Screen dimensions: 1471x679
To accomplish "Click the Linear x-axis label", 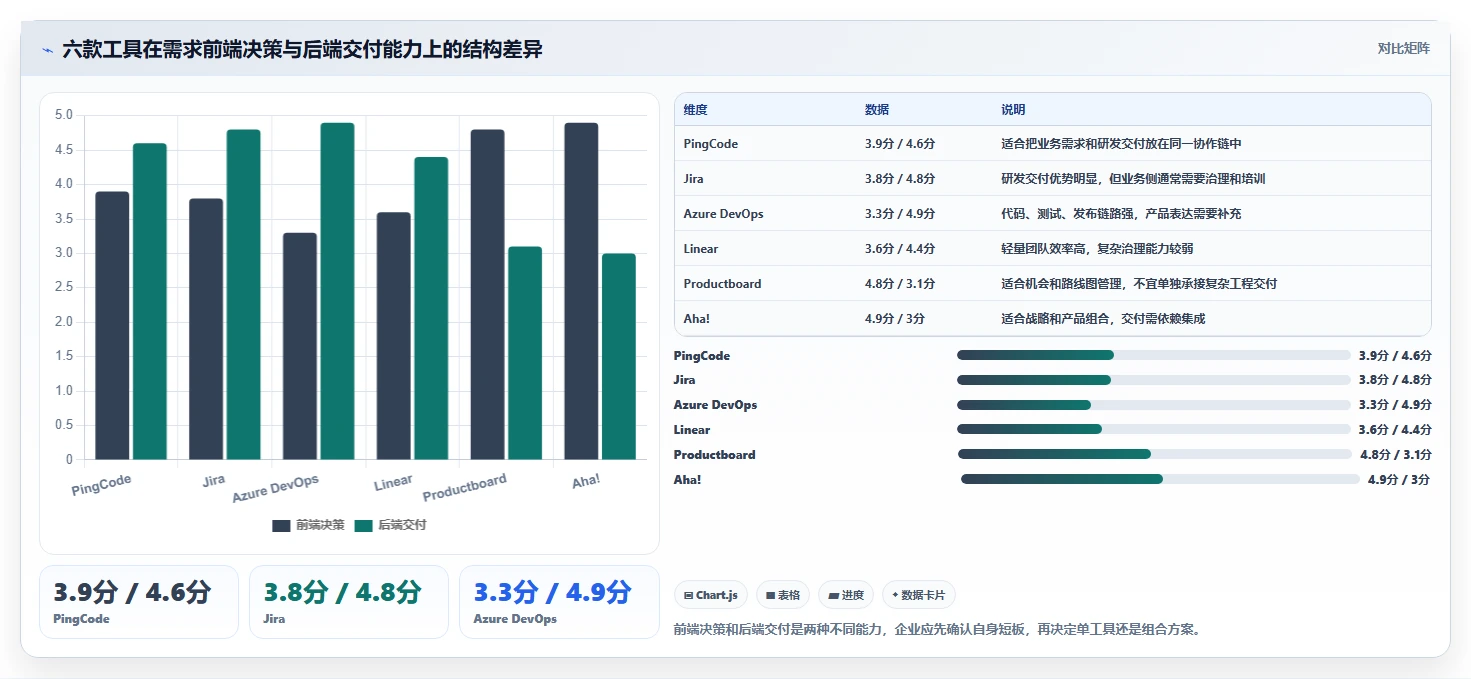I will tap(393, 483).
